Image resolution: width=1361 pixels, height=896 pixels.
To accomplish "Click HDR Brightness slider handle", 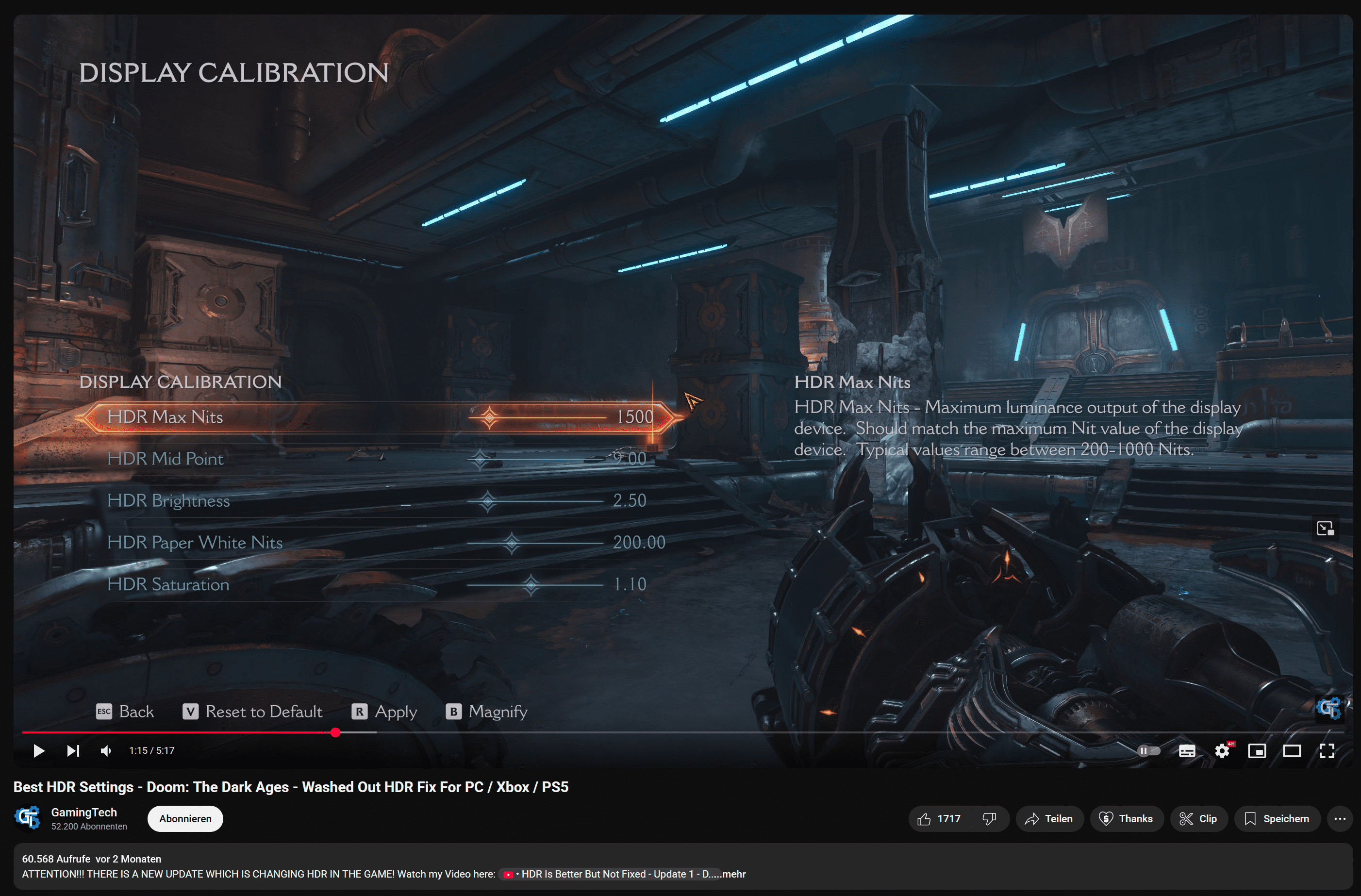I will [x=487, y=501].
